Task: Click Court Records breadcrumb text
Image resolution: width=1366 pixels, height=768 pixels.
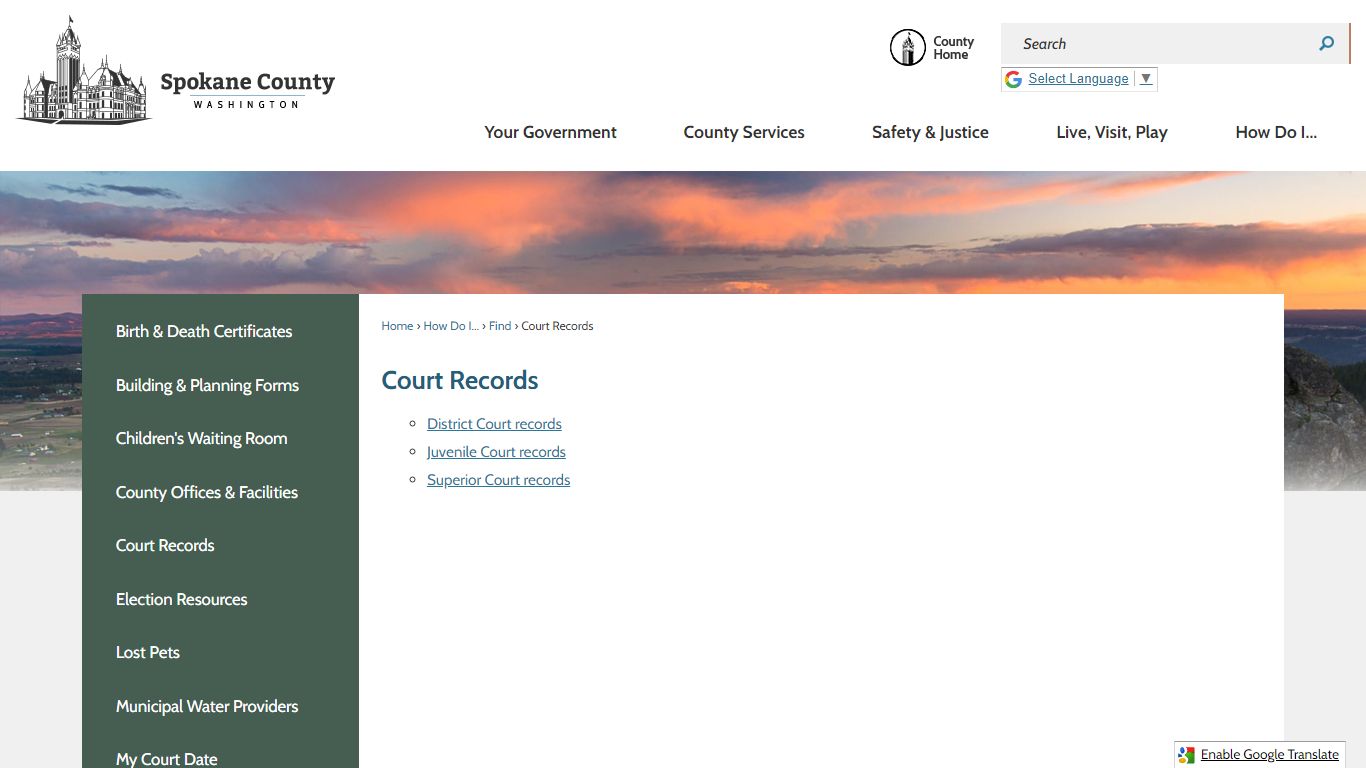Action: coord(557,326)
